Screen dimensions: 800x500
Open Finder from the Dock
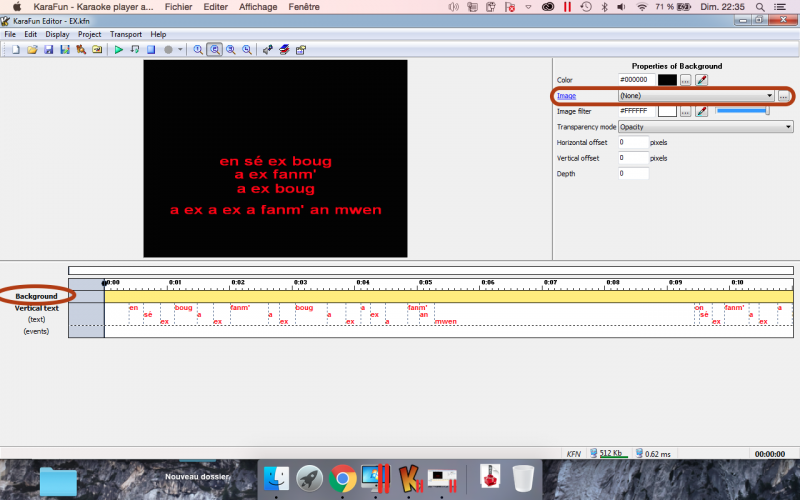(x=276, y=479)
